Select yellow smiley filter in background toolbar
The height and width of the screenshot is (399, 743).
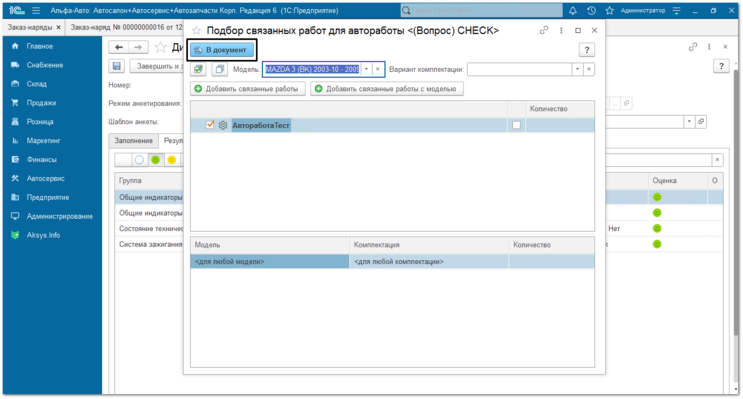pyautogui.click(x=172, y=160)
